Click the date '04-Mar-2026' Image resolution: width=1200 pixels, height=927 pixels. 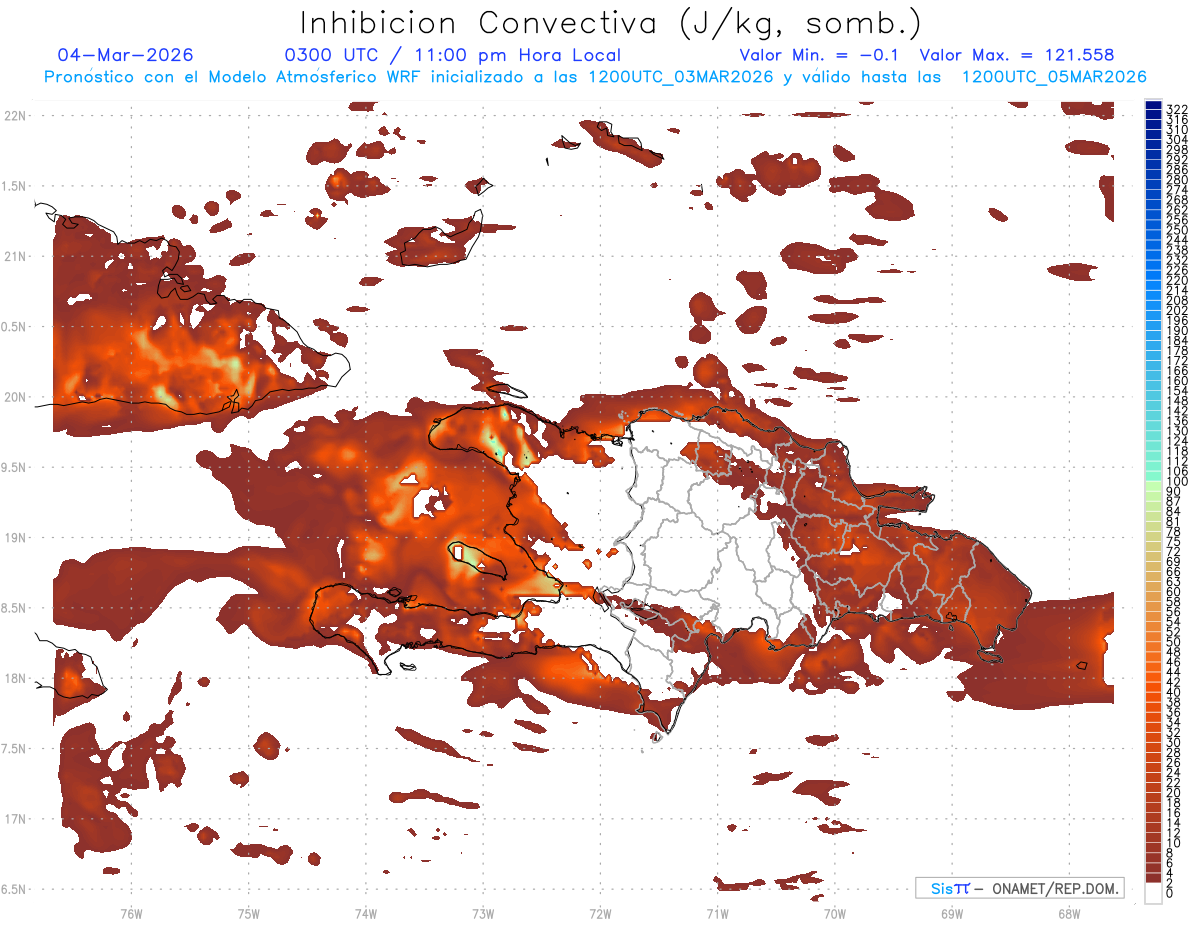[126, 55]
